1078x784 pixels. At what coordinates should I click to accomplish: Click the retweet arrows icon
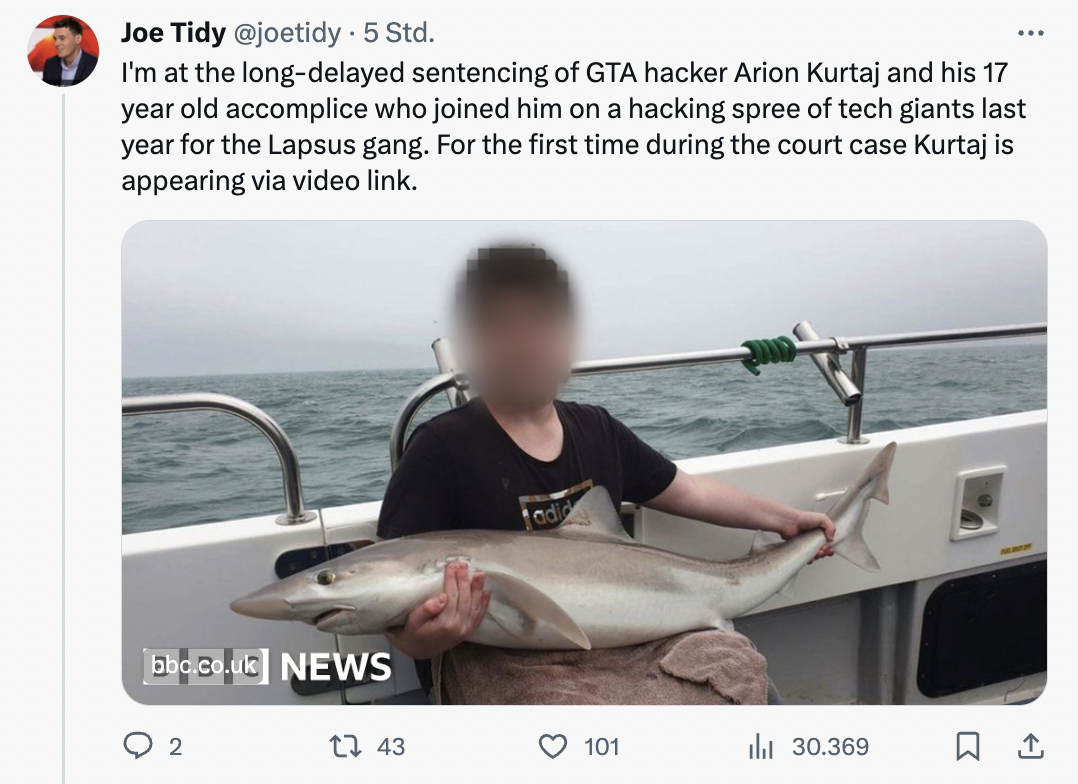point(345,745)
